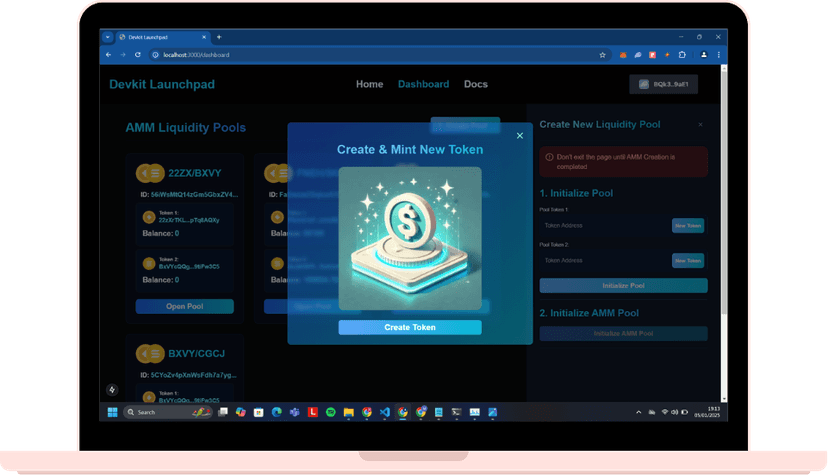Reload the page using the browser refresh icon
828x475 pixels.
click(x=139, y=54)
